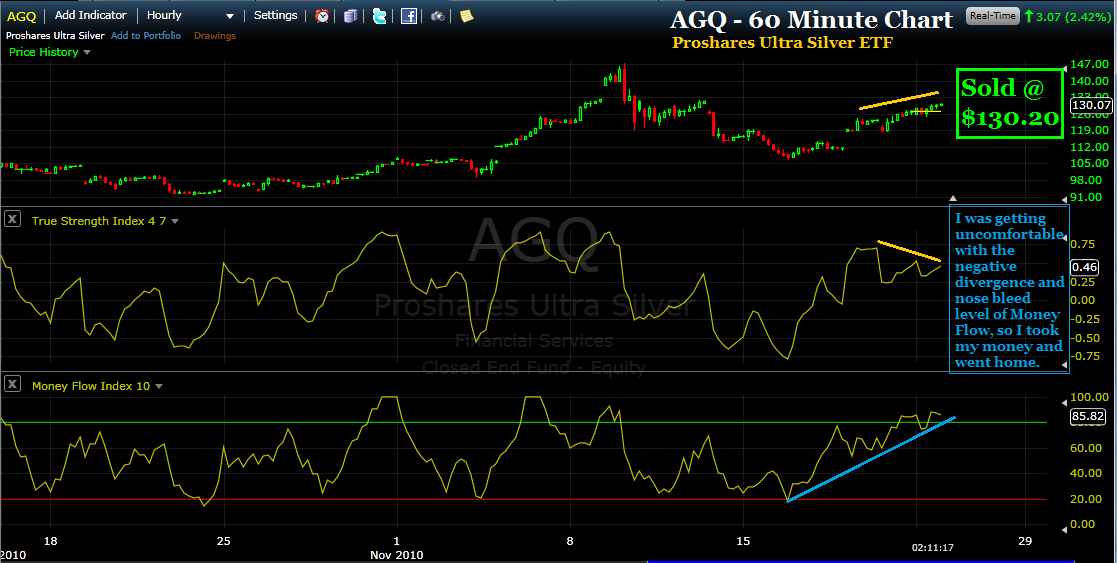
Task: Click the small arrow above 147.00
Action: [x=1065, y=70]
